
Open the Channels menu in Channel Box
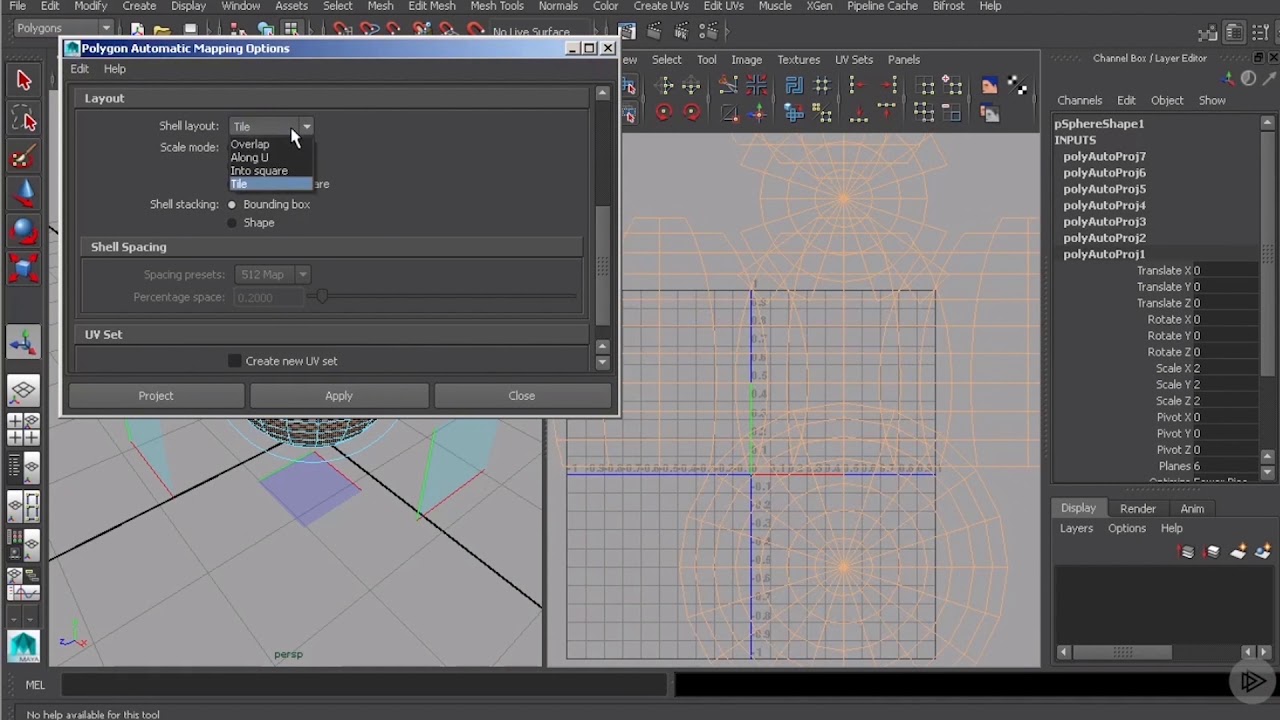pos(1080,101)
